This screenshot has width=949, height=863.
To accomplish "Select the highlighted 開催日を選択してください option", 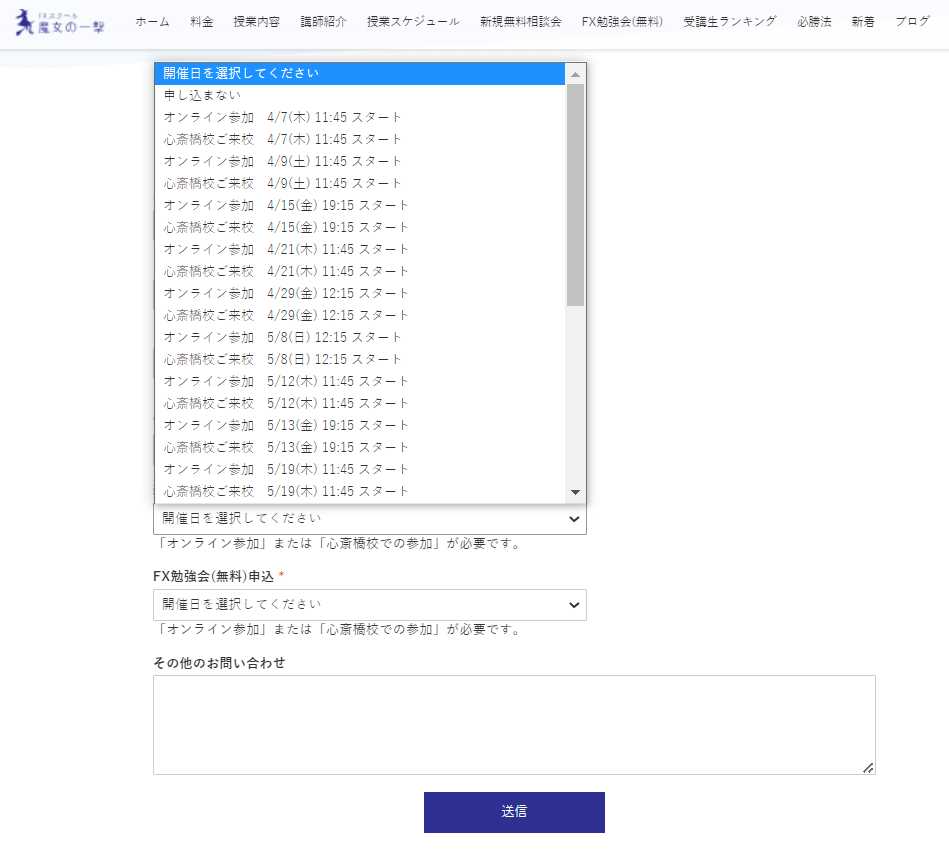I will [x=360, y=73].
